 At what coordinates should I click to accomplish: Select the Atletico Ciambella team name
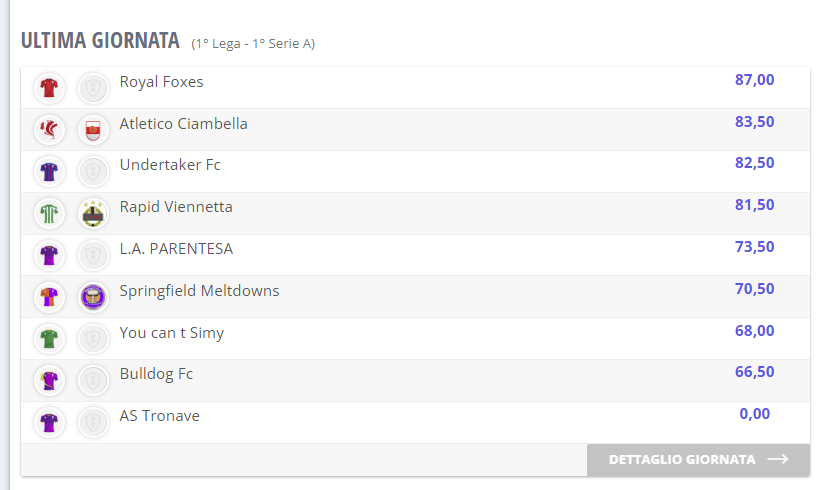[183, 124]
